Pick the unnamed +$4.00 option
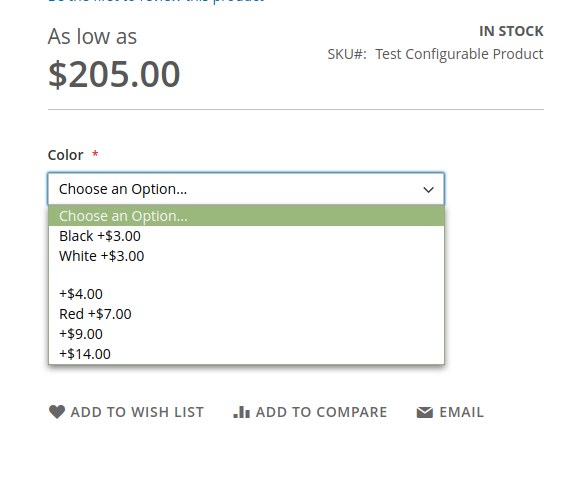Image resolution: width=575 pixels, height=480 pixels. (246, 294)
